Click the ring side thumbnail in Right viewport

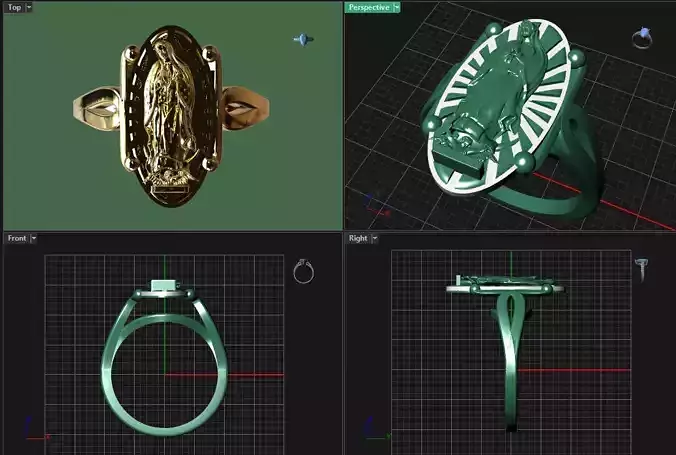(642, 269)
